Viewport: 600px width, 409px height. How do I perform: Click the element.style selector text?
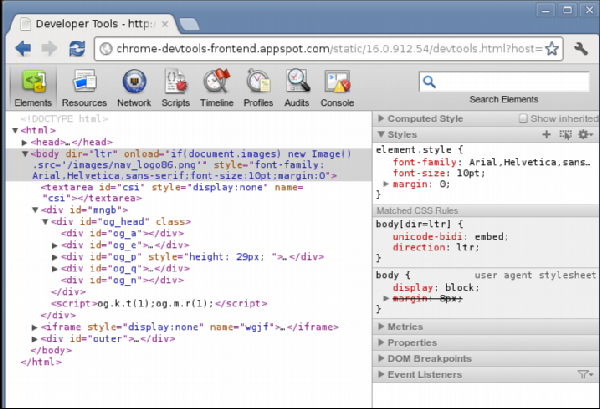pos(413,150)
